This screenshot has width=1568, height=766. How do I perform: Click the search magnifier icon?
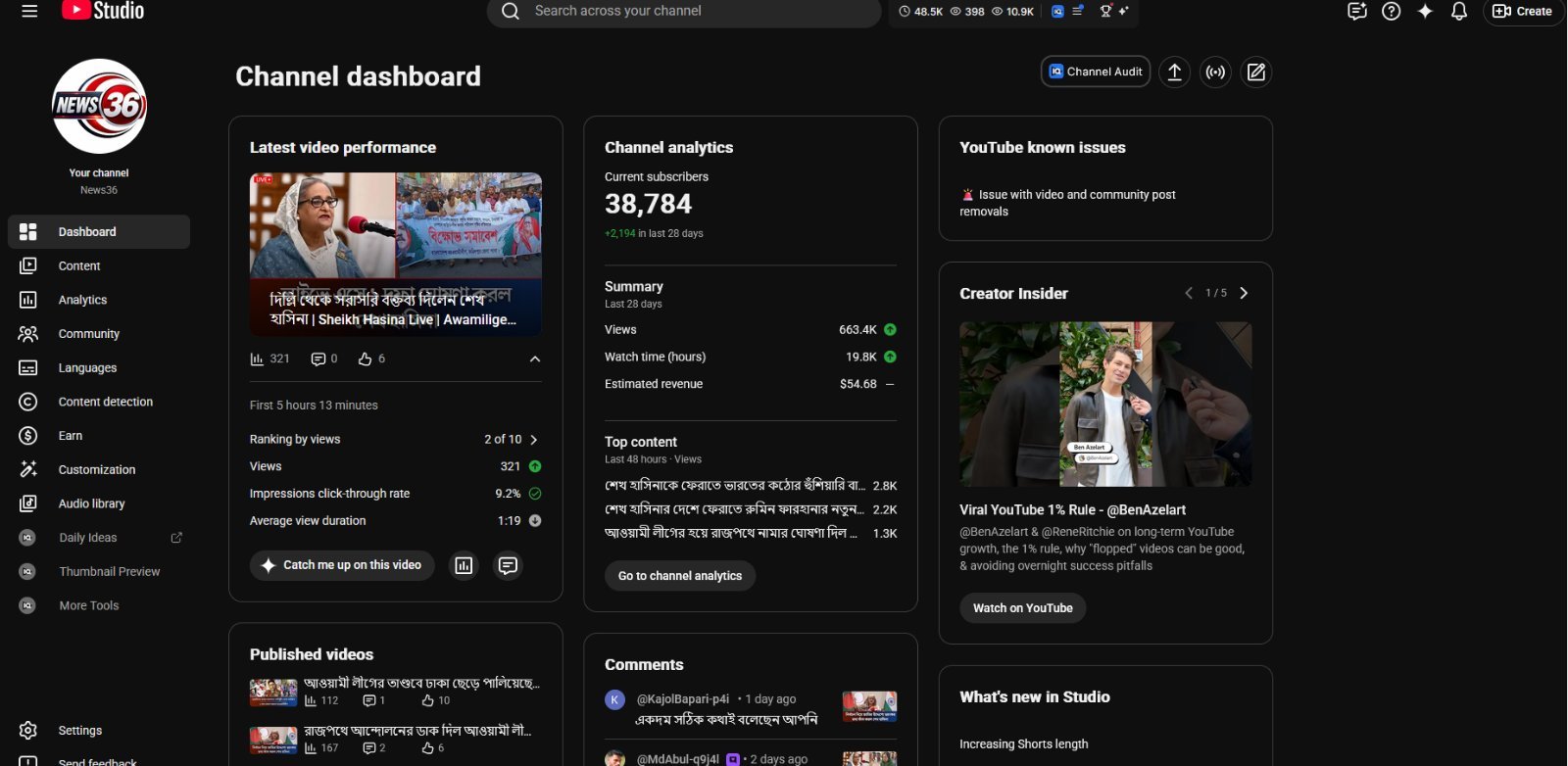tap(511, 12)
